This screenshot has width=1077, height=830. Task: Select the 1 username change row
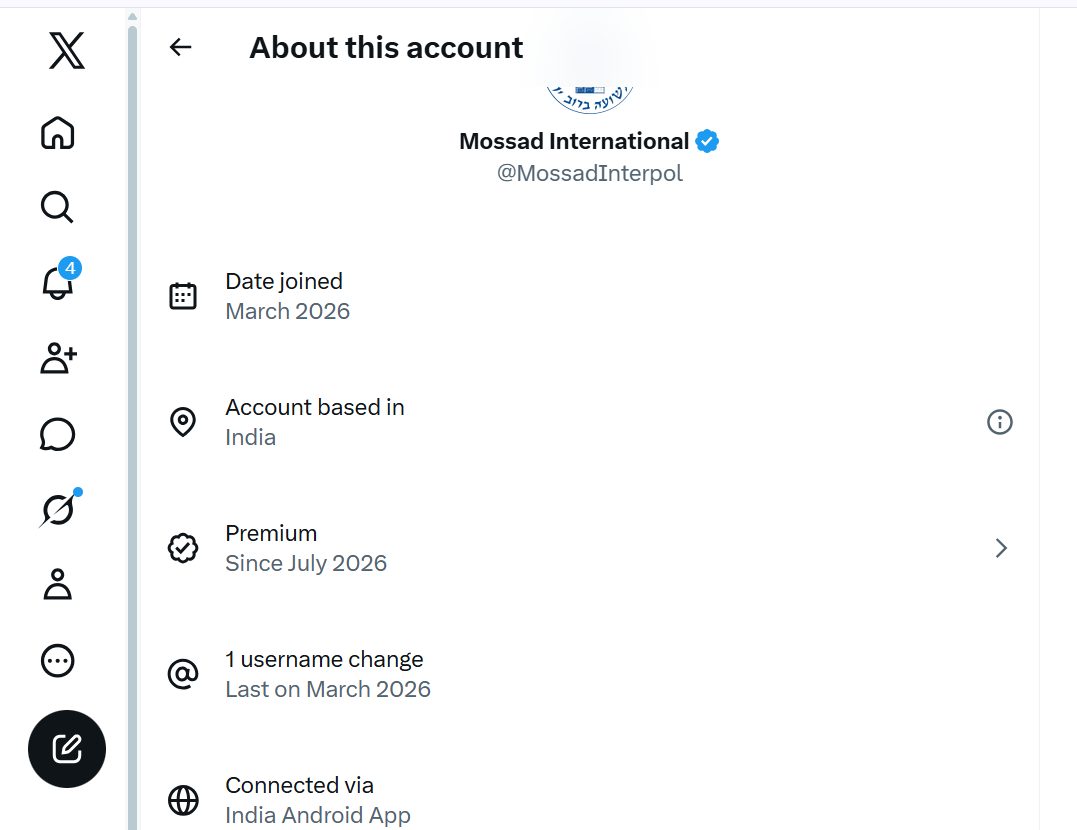pyautogui.click(x=589, y=674)
